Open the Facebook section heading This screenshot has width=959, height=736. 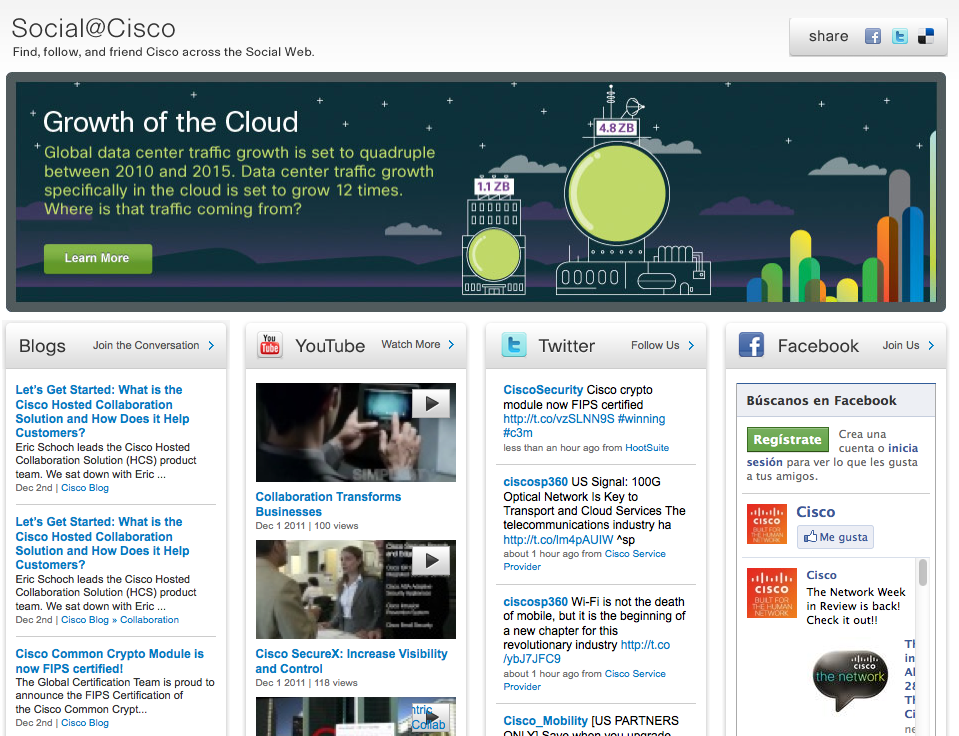point(818,346)
